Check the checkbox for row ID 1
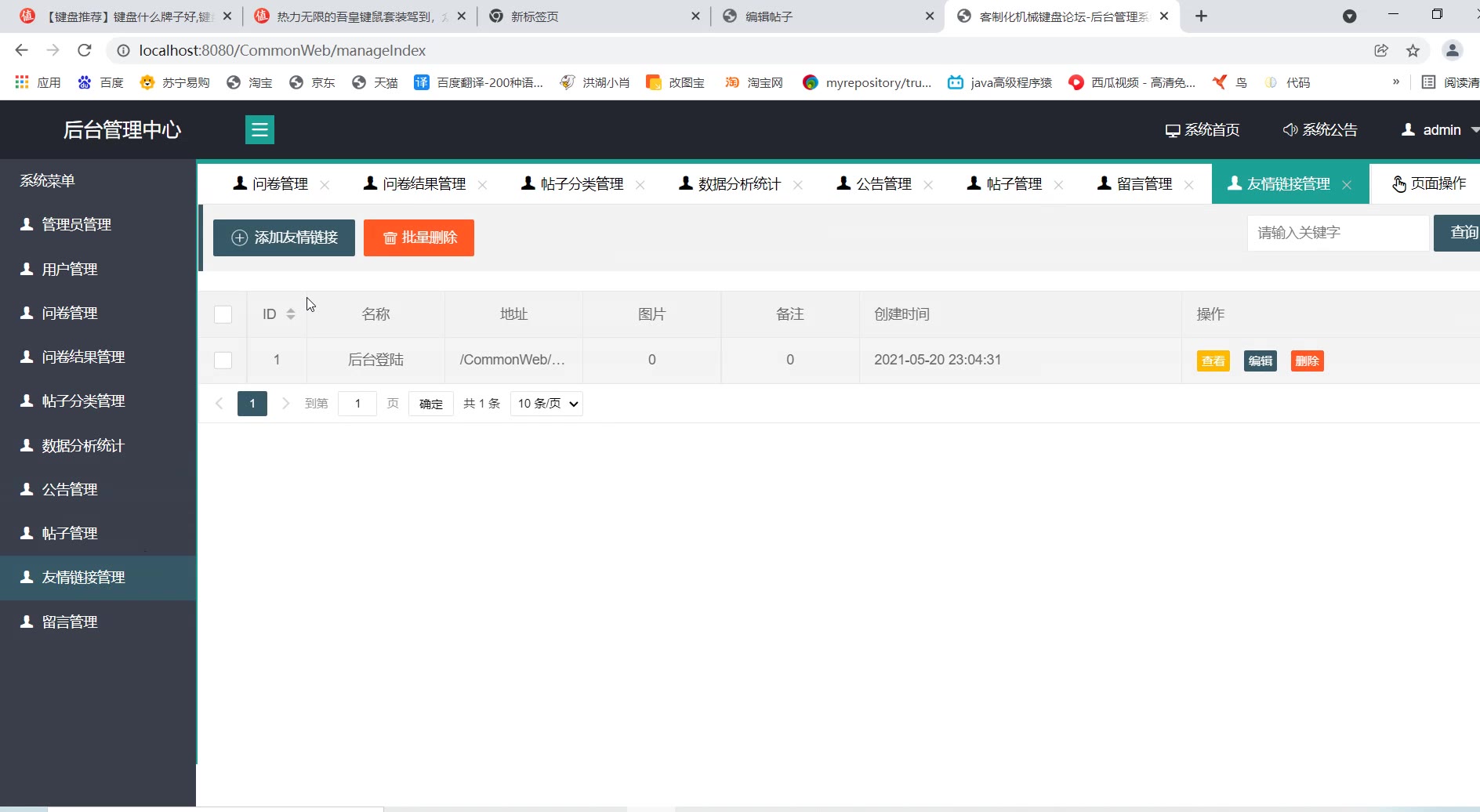 (x=223, y=360)
